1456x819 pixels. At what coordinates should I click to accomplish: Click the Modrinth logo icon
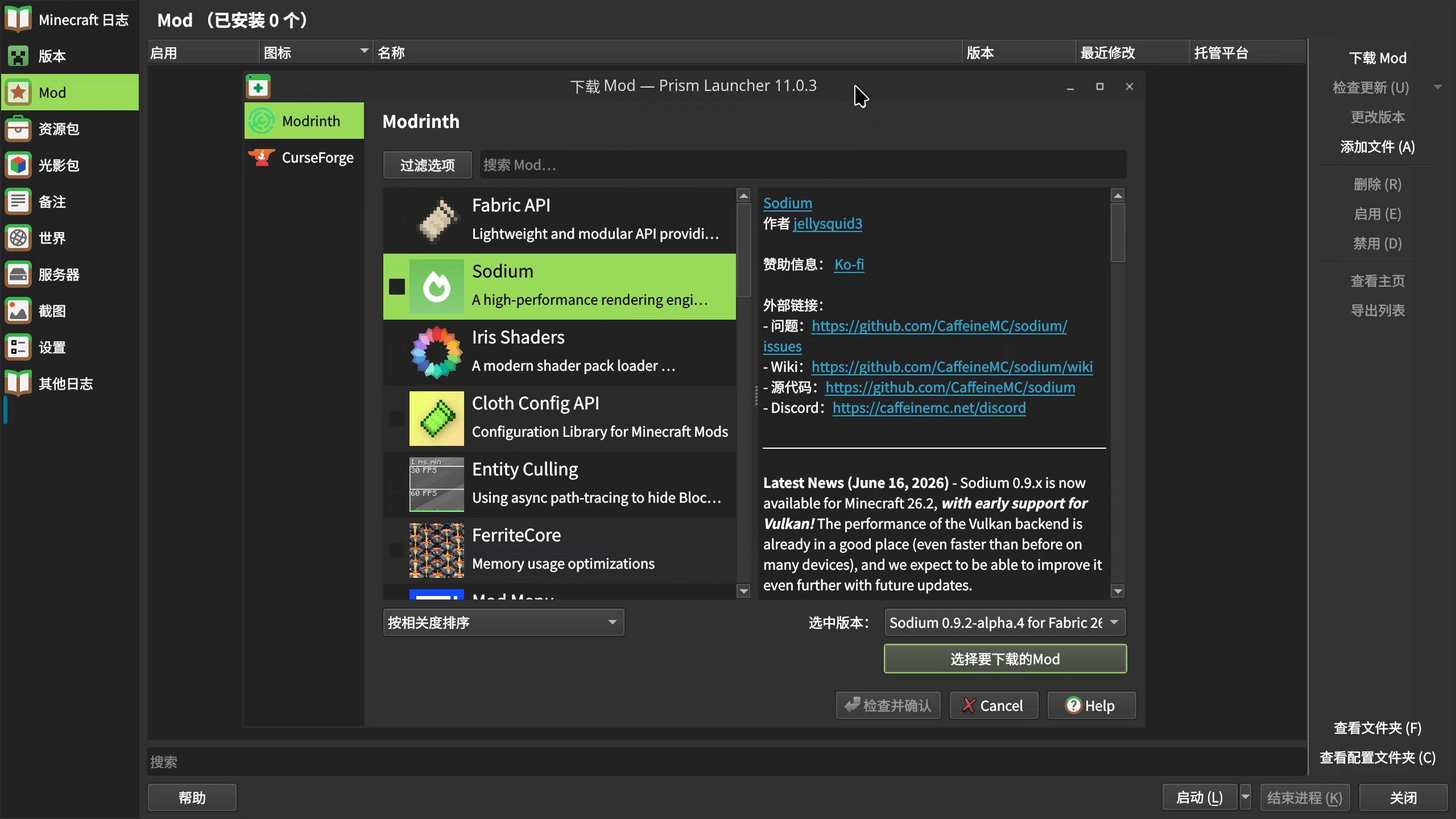click(262, 121)
